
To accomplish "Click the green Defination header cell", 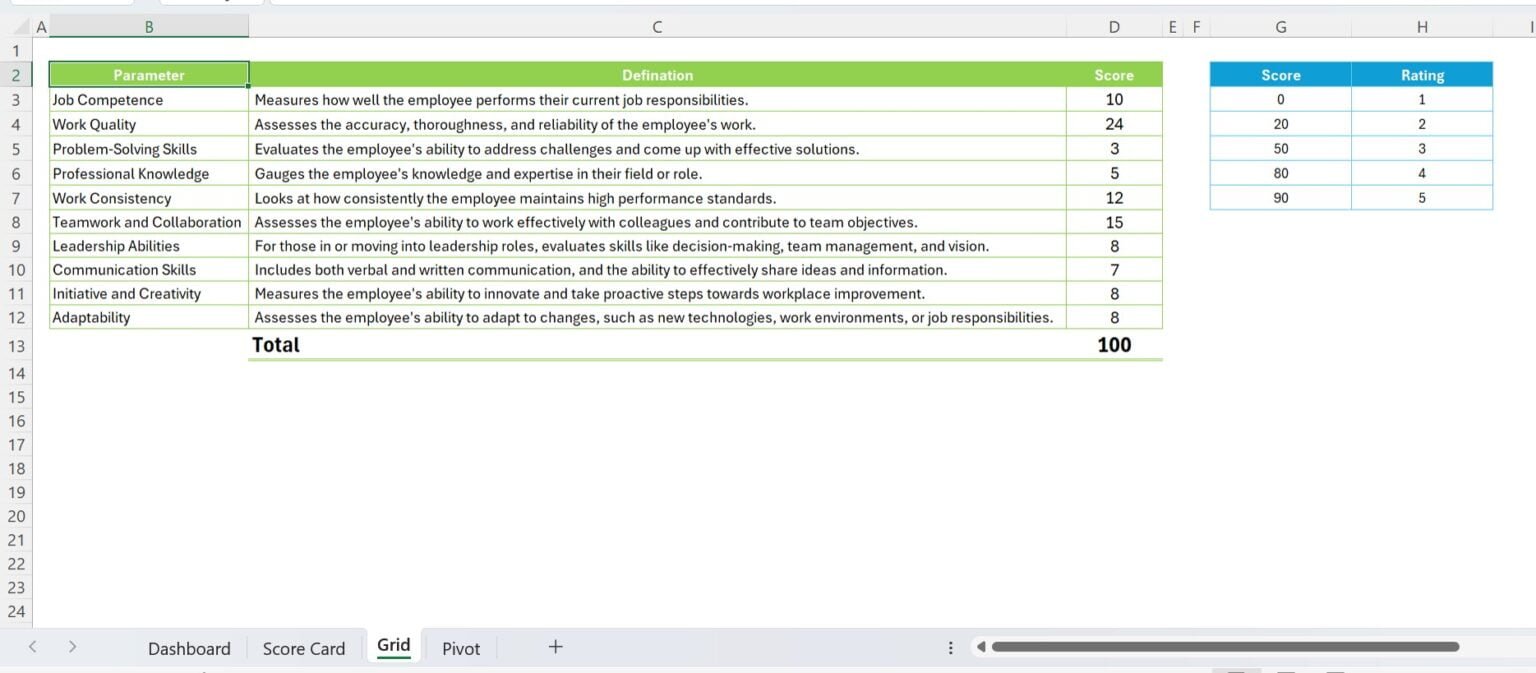I will pyautogui.click(x=657, y=75).
